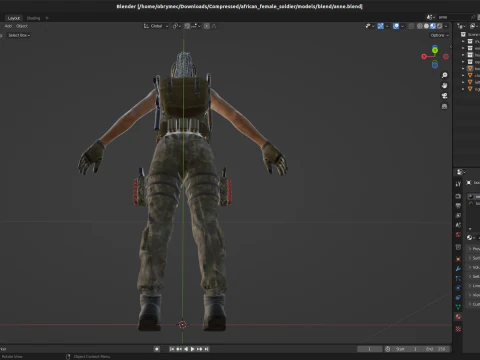Switch to wireframe viewport shading
The width and height of the screenshot is (480, 360).
[x=420, y=26]
